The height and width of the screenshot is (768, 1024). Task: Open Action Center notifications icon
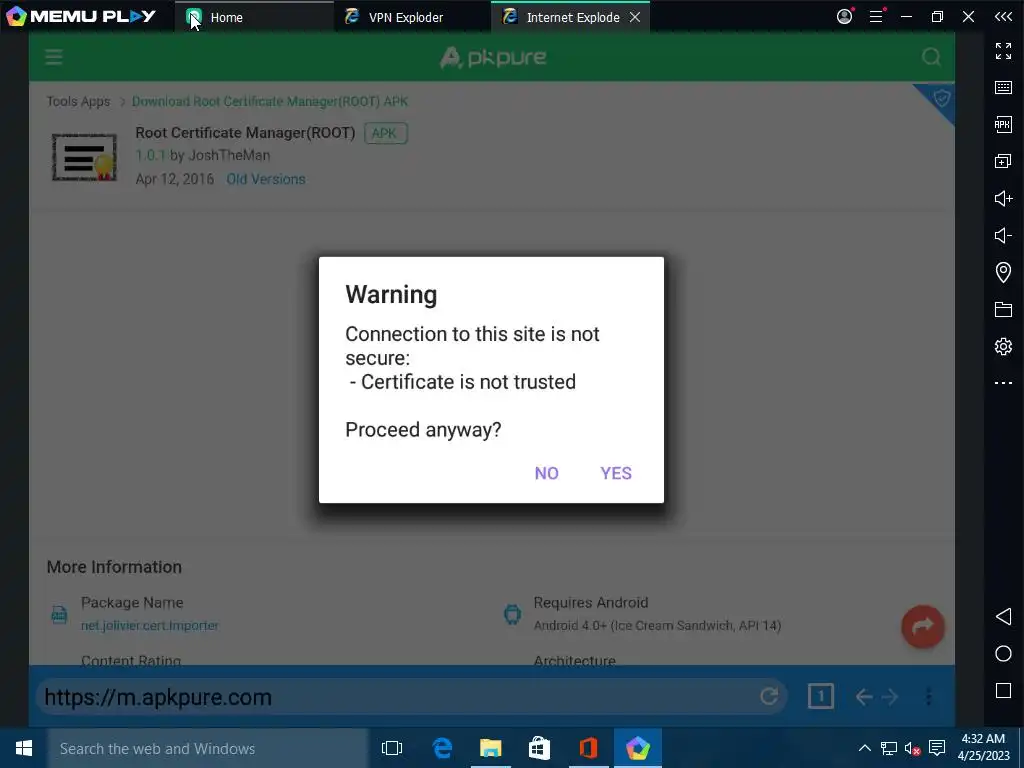point(937,748)
